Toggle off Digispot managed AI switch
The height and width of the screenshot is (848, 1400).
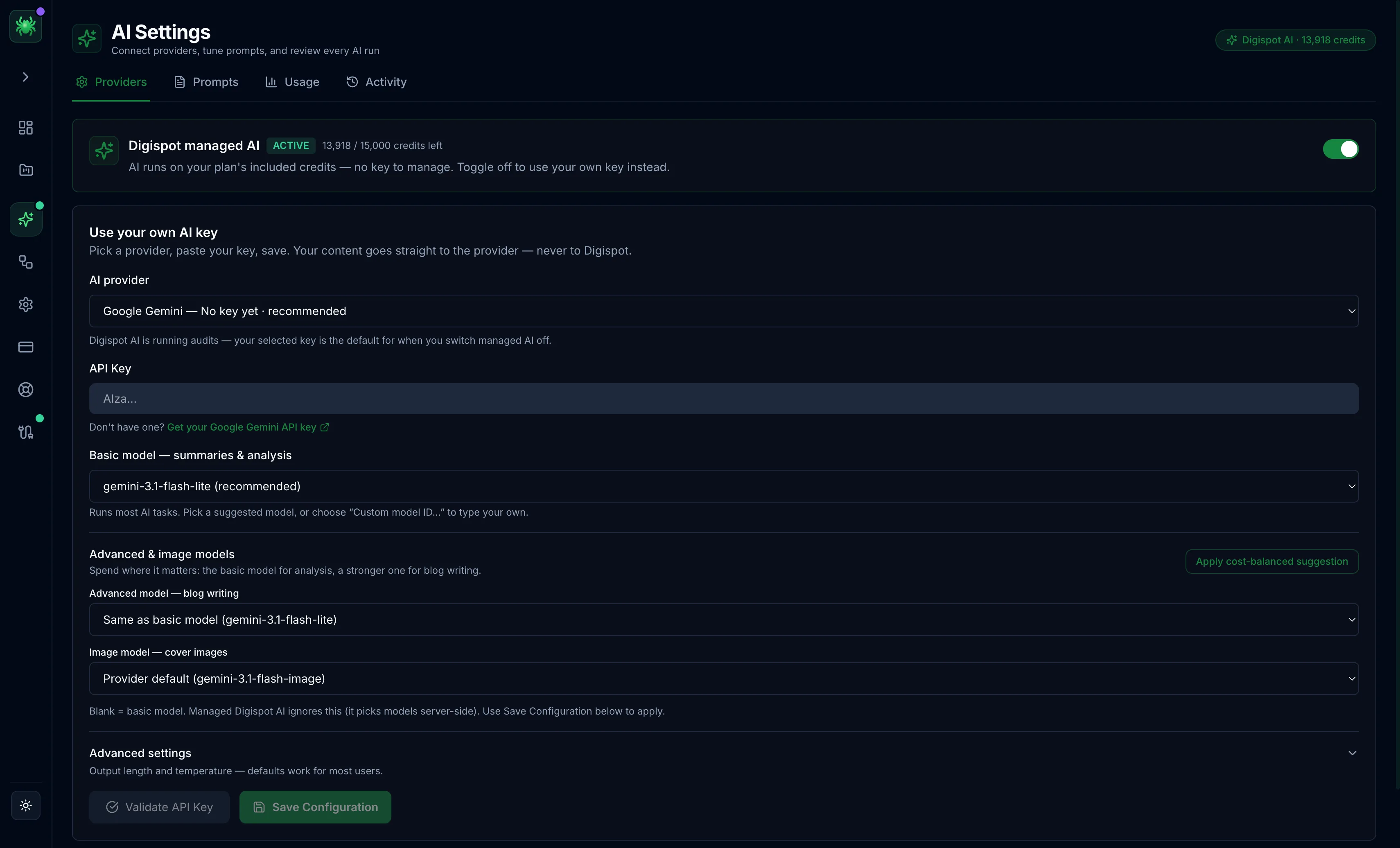[x=1340, y=149]
